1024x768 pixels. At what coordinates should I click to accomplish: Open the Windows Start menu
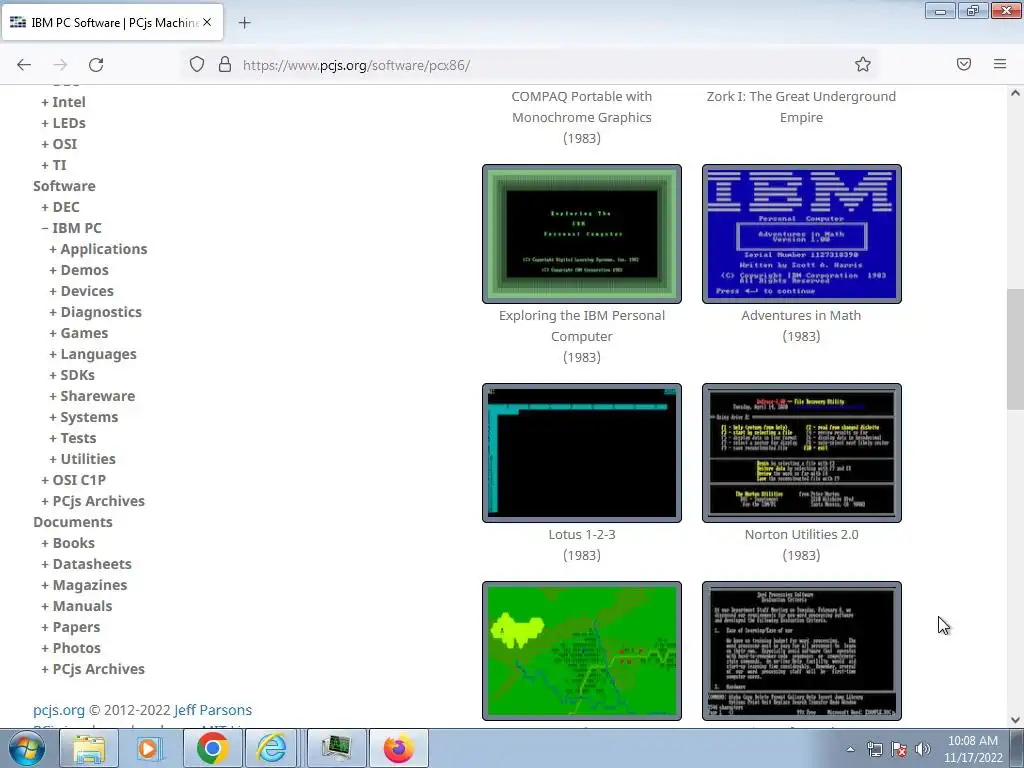[27, 748]
